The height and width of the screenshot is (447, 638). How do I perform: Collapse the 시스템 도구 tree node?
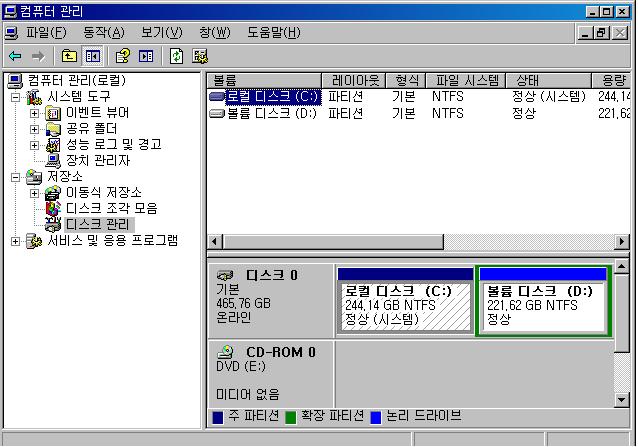coord(15,97)
